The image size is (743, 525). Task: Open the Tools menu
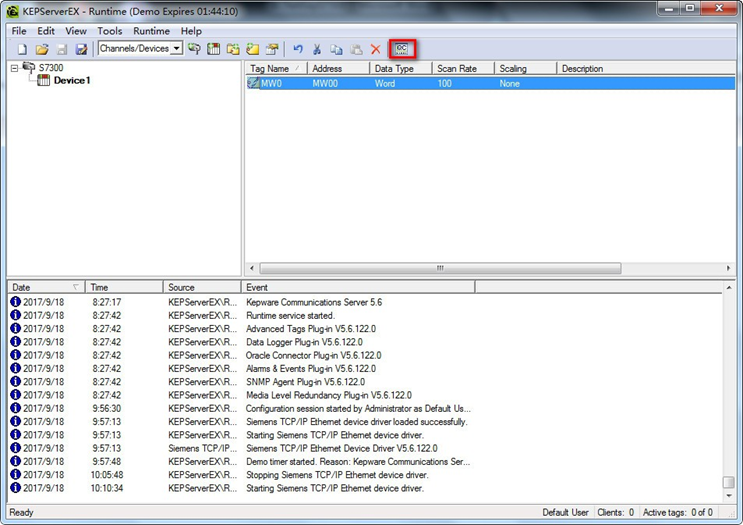tap(110, 31)
